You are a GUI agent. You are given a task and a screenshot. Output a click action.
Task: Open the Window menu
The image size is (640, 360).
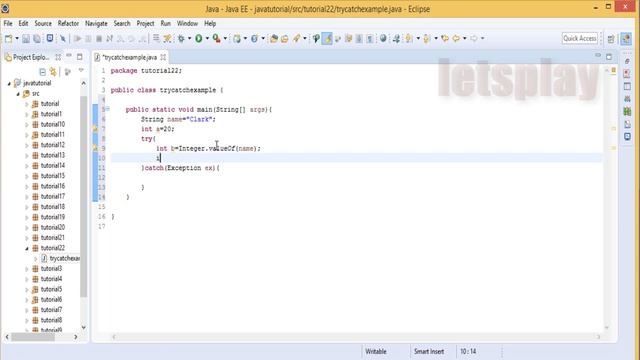187,23
